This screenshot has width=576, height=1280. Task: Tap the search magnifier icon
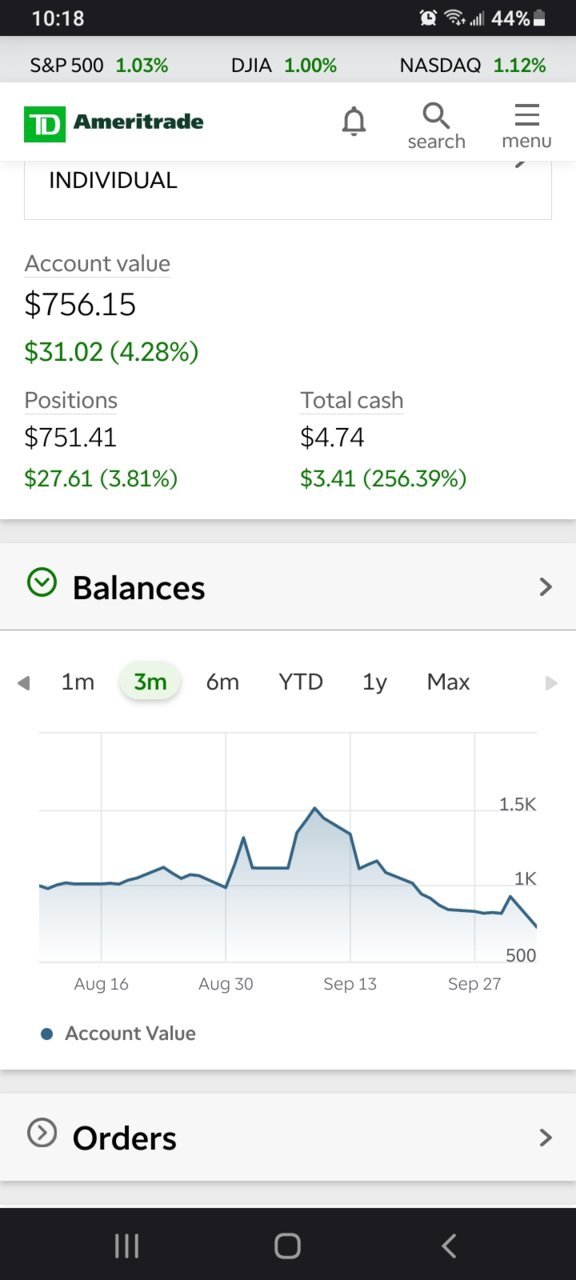436,125
